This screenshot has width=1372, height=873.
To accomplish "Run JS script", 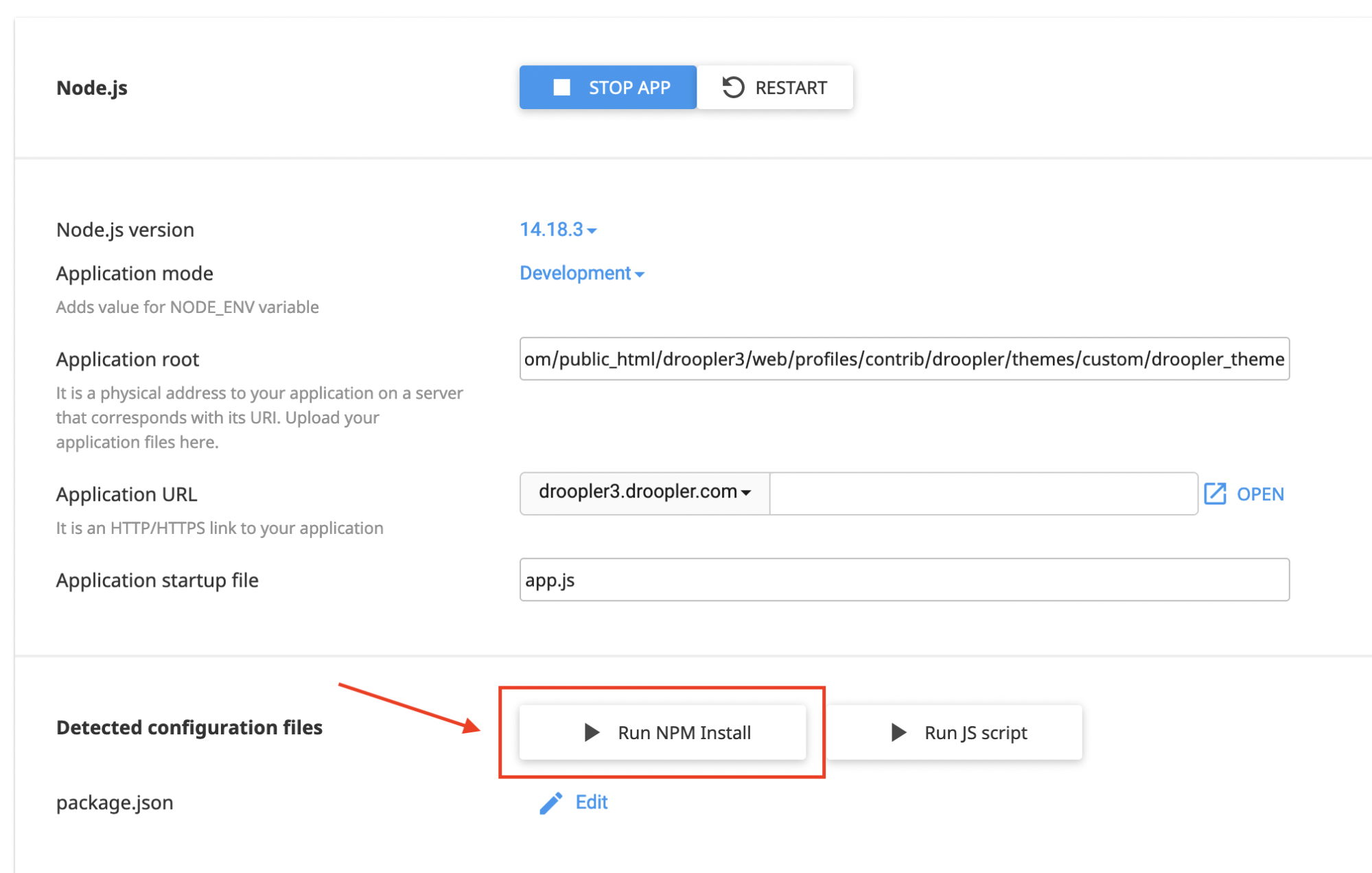I will 954,732.
